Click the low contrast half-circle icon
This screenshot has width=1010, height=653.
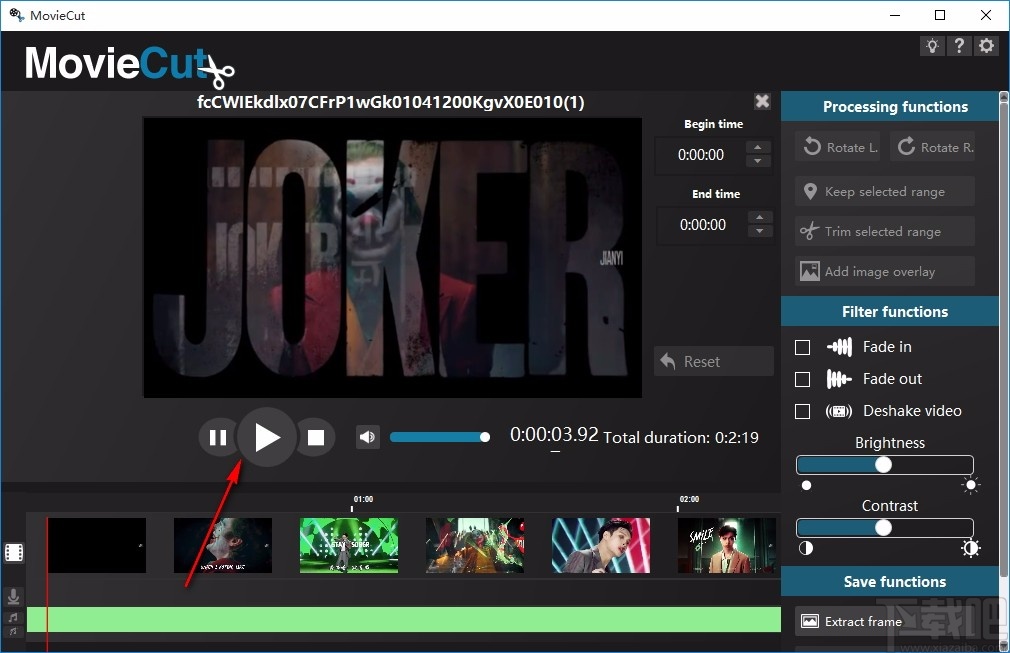click(806, 548)
